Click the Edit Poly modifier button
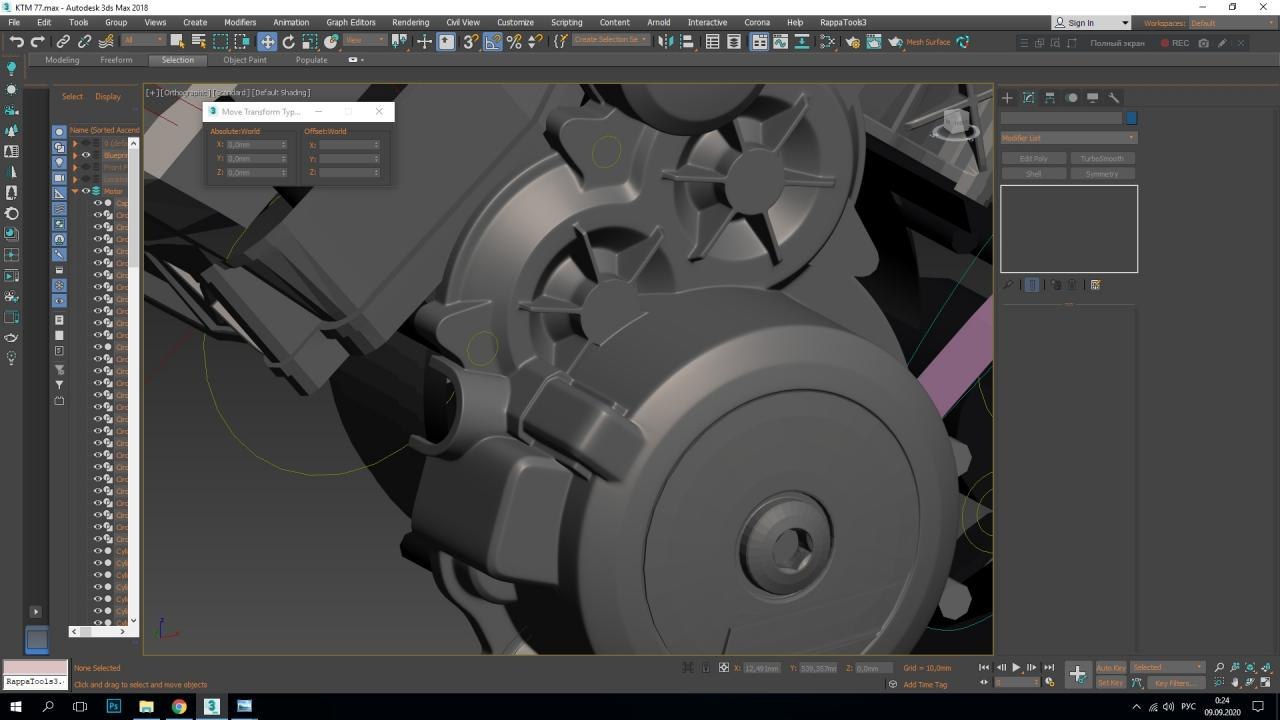 point(1034,159)
